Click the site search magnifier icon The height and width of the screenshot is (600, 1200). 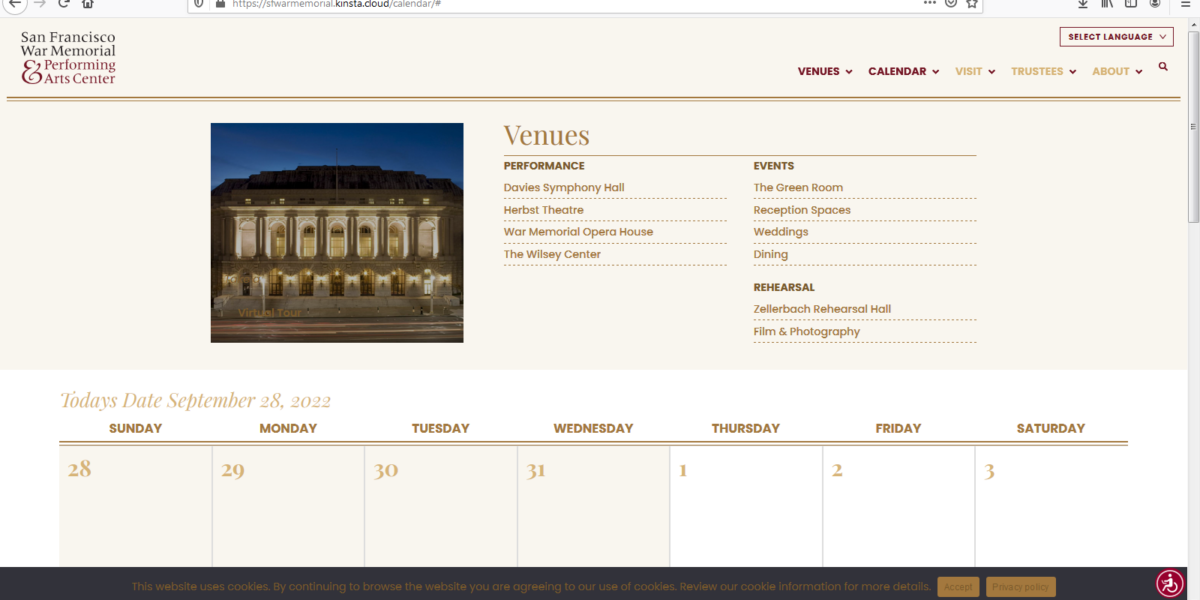[x=1163, y=67]
